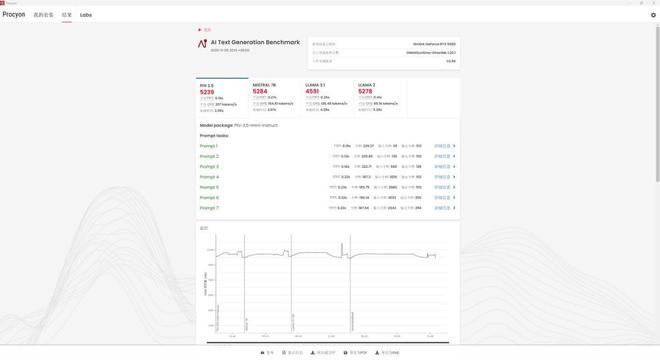Click the OnnxRuntime-DirectML version value
660x360 pixels.
pyautogui.click(x=431, y=53)
